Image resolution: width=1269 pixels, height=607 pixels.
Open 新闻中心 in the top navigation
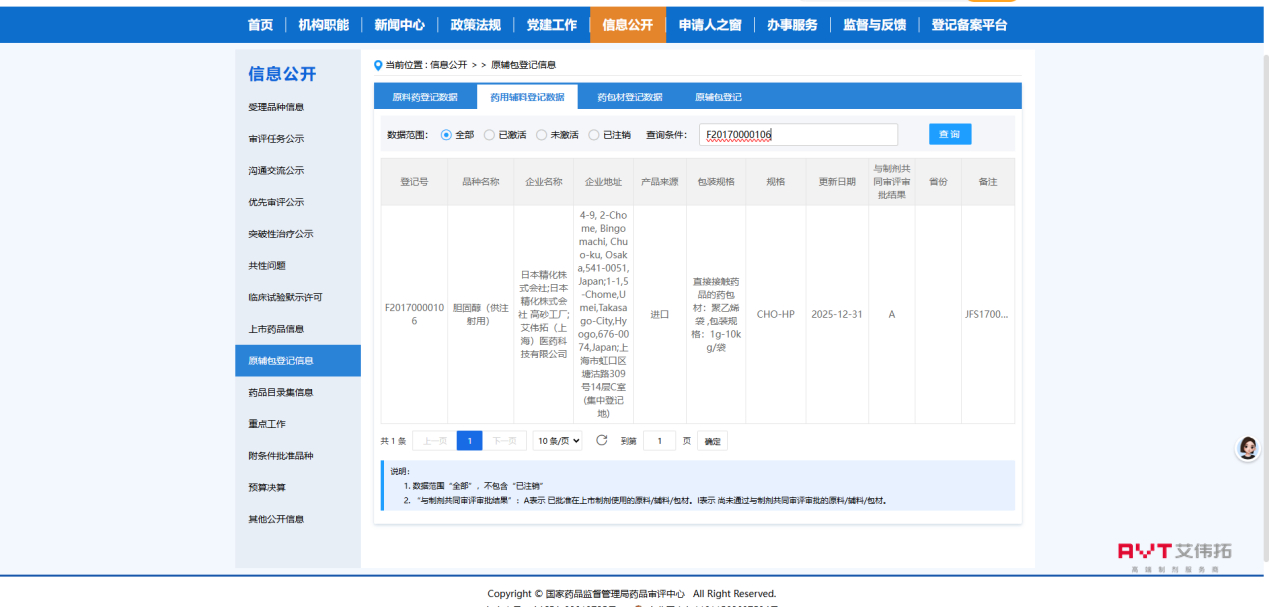[x=399, y=25]
